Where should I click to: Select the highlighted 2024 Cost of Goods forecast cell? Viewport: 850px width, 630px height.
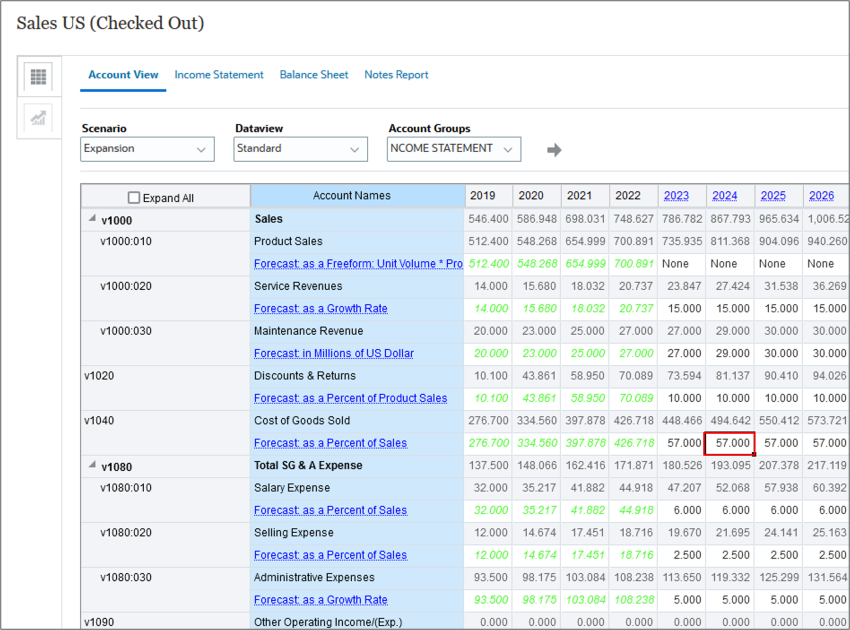729,443
